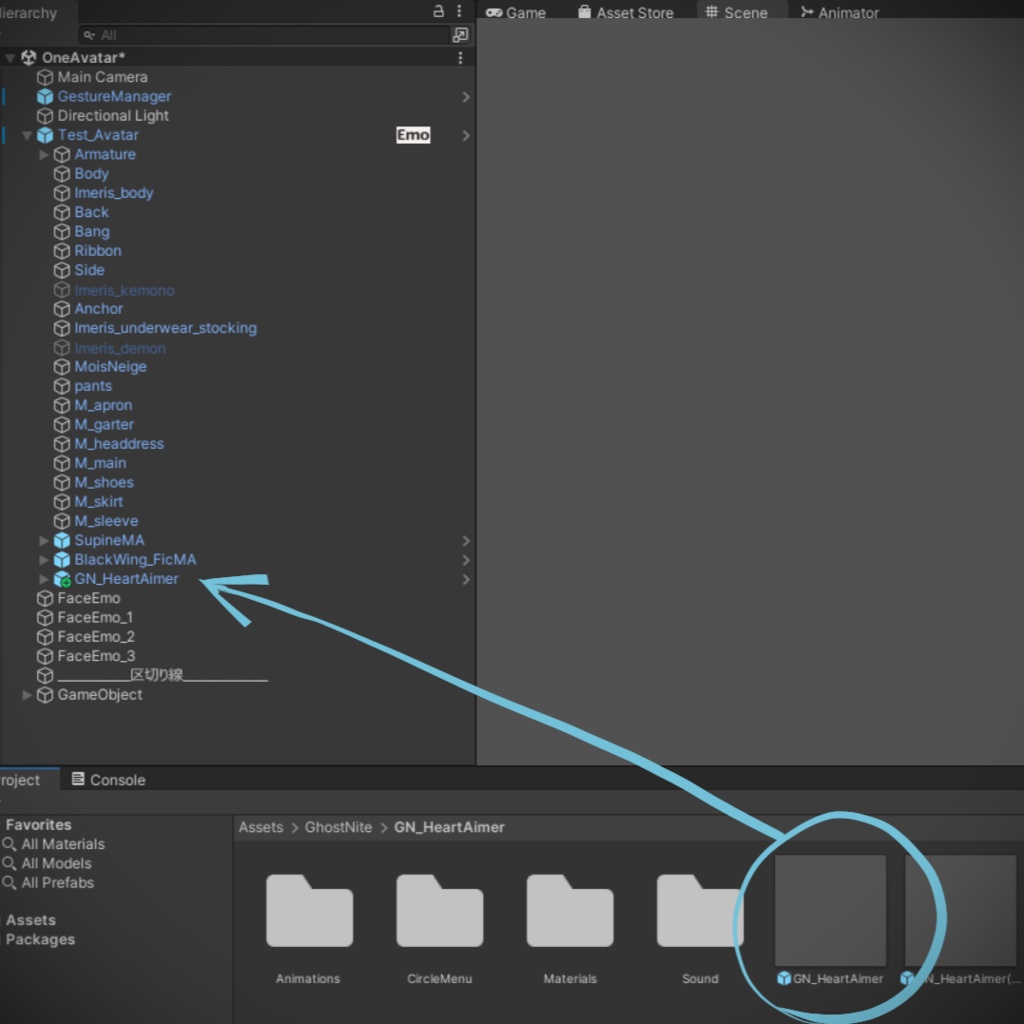Select the M_skirt object
The height and width of the screenshot is (1024, 1024).
[x=99, y=502]
